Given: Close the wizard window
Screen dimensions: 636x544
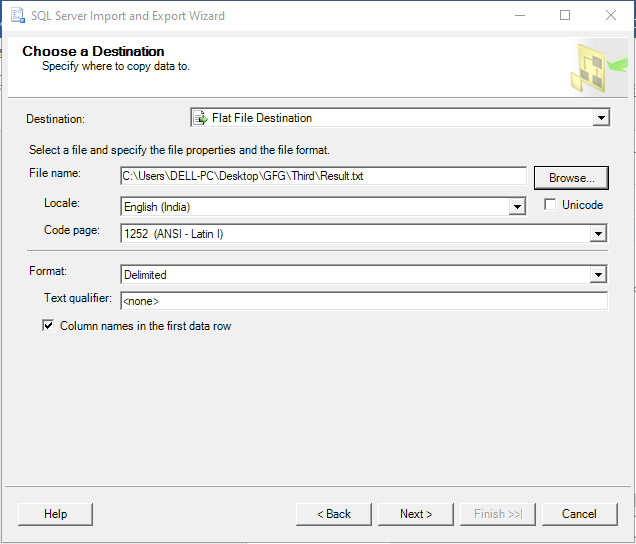Looking at the screenshot, I should click(611, 15).
